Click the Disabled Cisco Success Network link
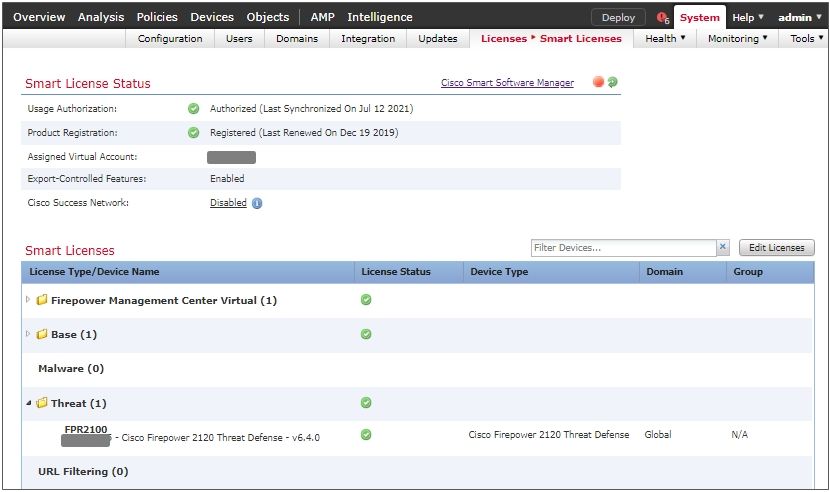The height and width of the screenshot is (492, 830). pyautogui.click(x=228, y=203)
